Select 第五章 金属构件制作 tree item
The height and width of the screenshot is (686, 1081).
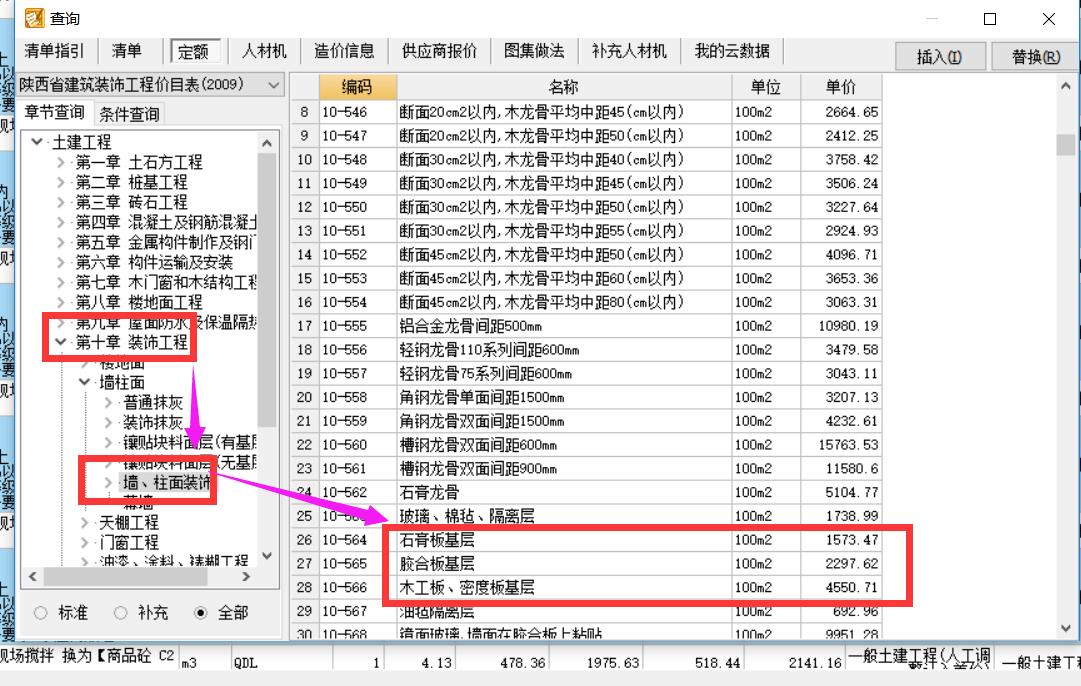click(165, 243)
